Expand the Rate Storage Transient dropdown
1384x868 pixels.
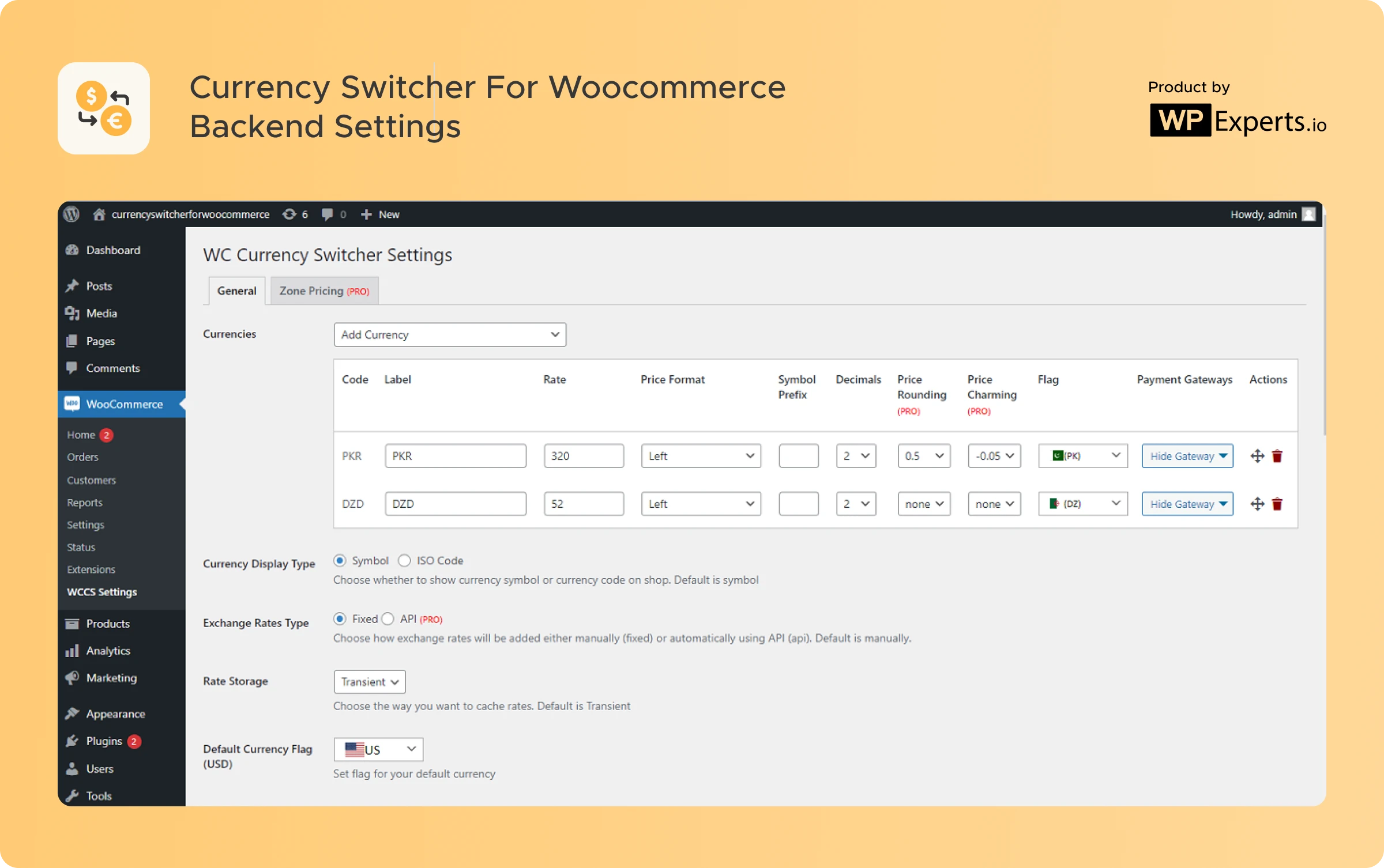click(x=370, y=682)
